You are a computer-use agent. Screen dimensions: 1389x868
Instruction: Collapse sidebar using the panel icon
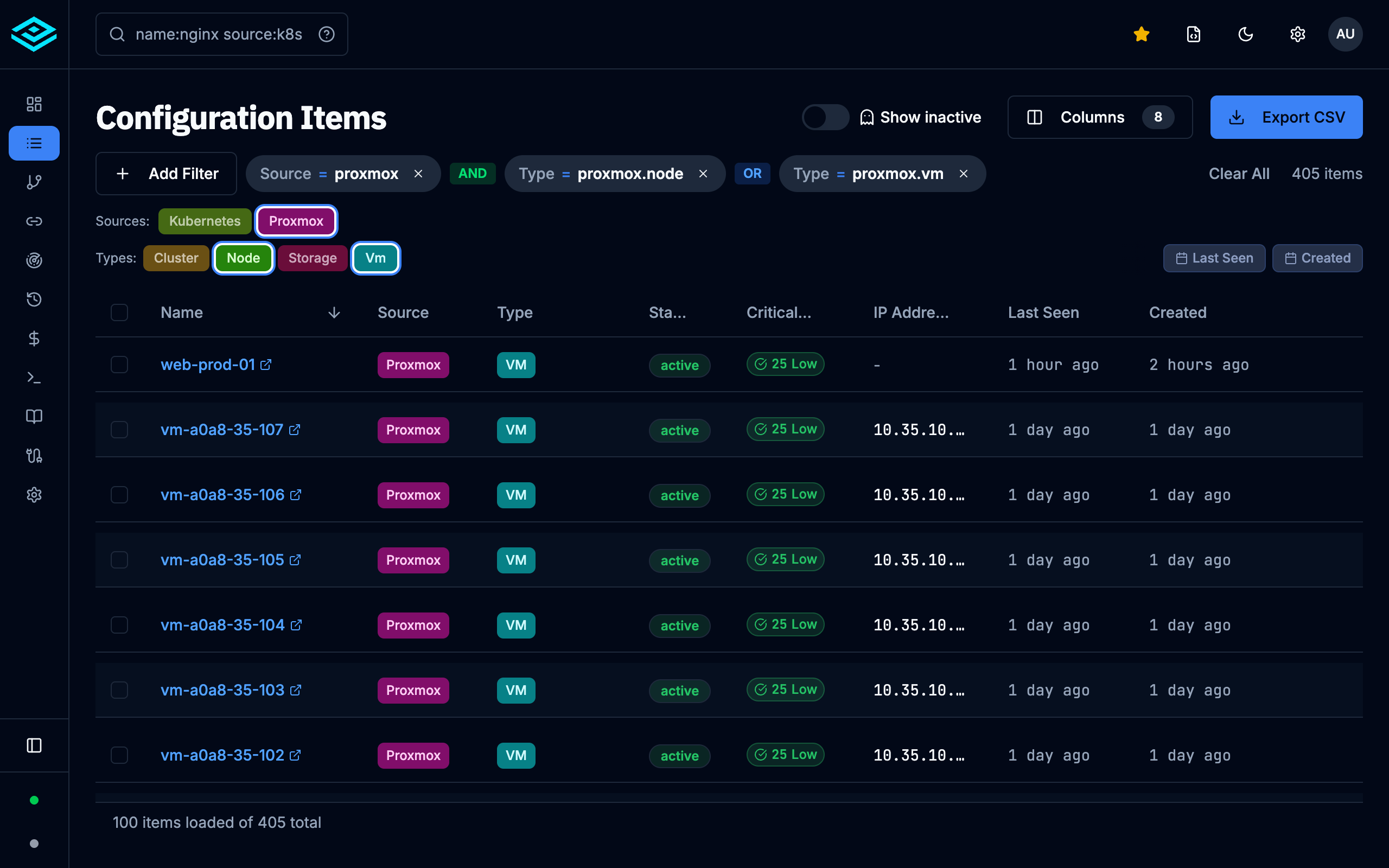[x=34, y=745]
